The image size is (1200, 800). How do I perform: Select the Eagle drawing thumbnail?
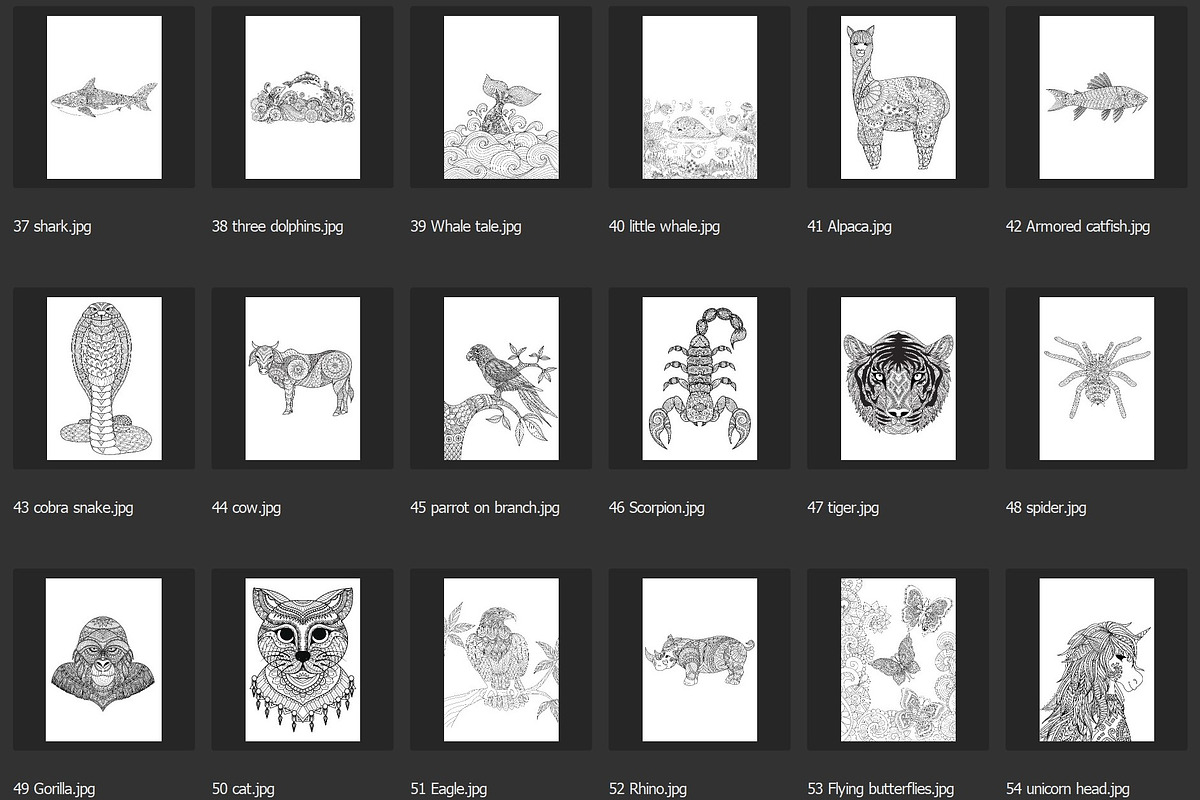[x=501, y=660]
